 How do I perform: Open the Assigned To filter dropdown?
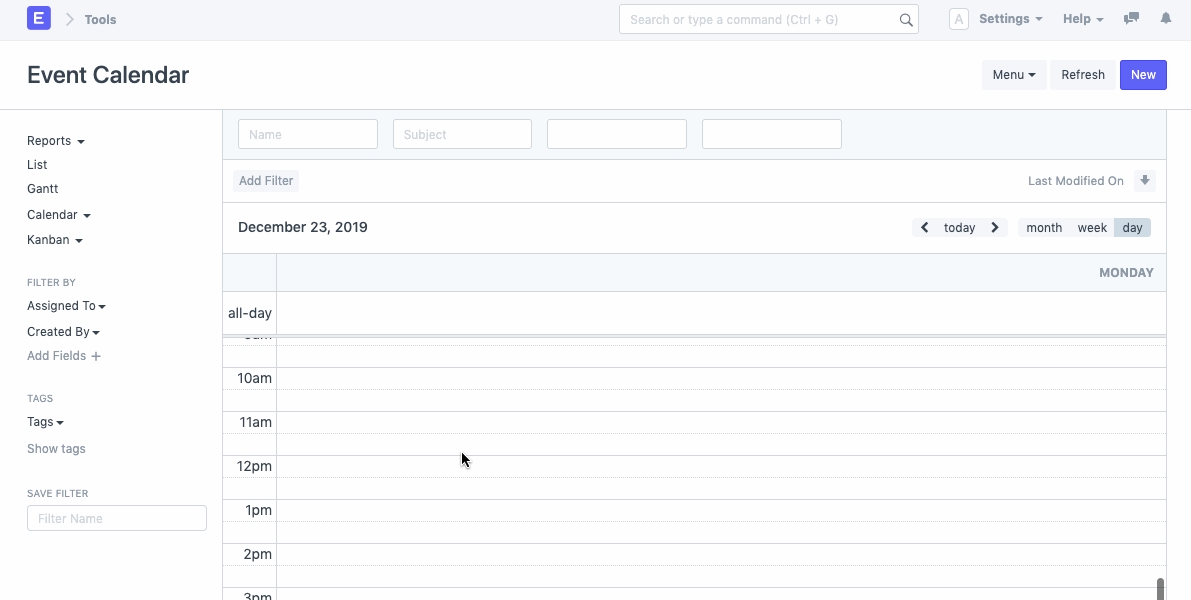click(66, 306)
